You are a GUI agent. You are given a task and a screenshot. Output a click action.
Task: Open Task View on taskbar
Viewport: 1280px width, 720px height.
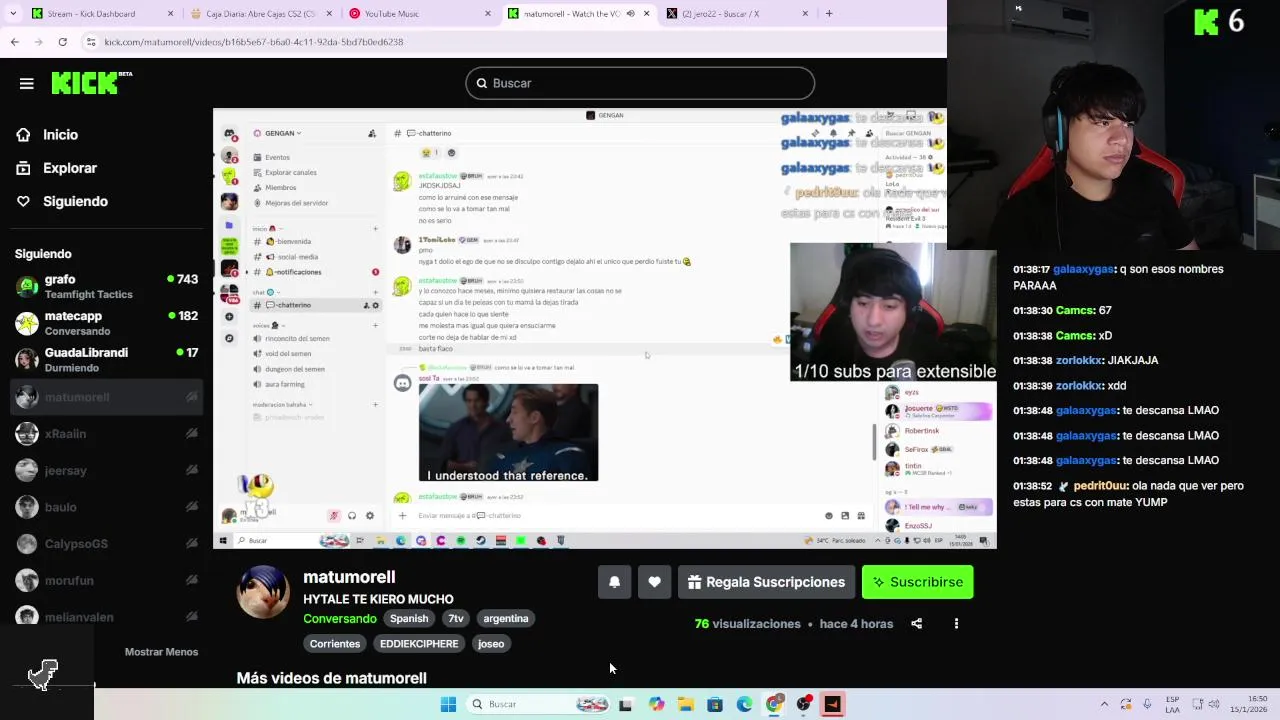tap(626, 705)
